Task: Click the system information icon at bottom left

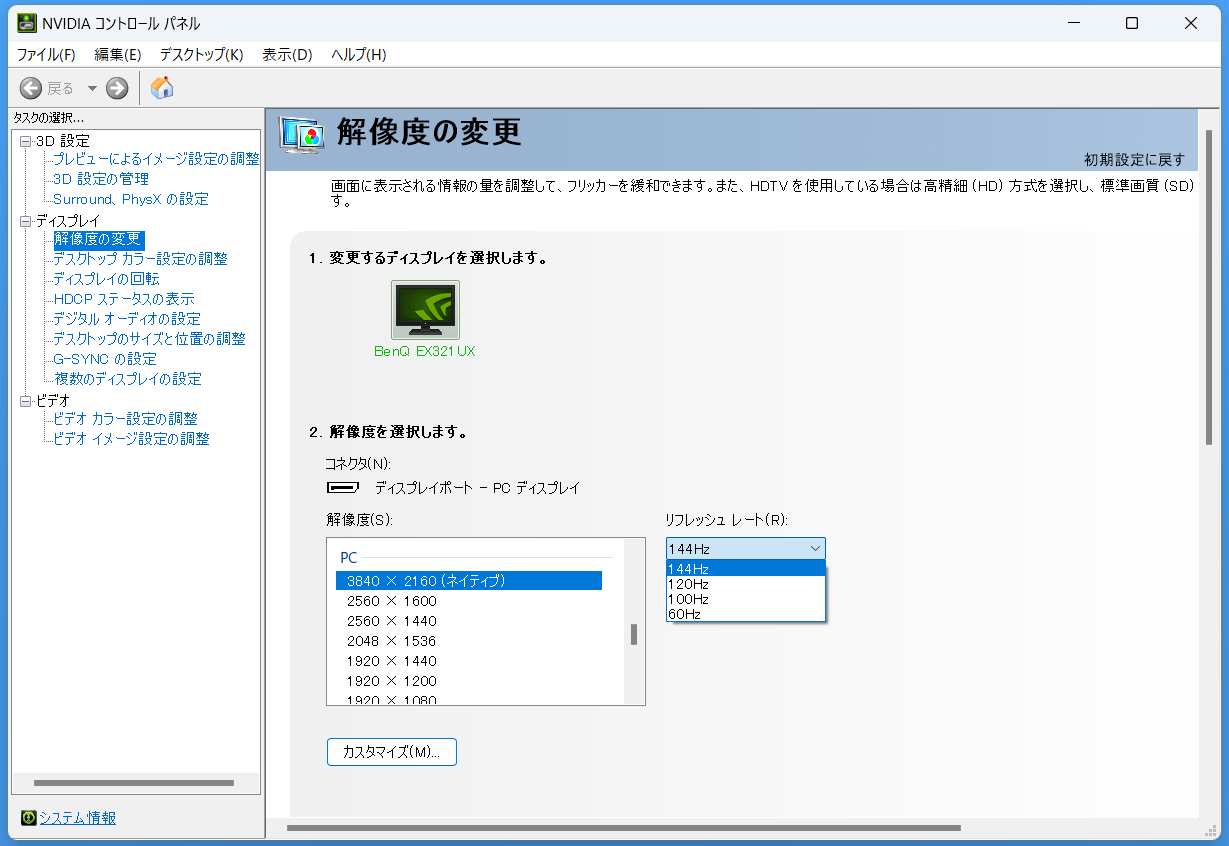Action: (28, 818)
